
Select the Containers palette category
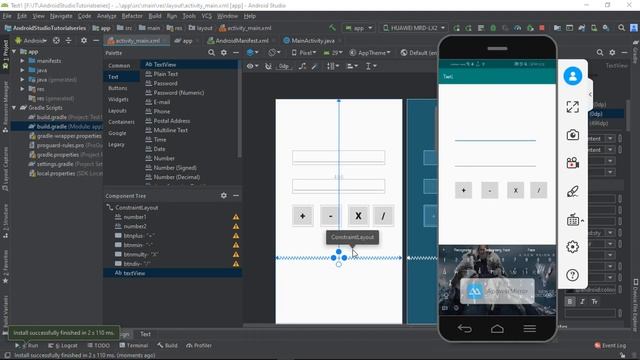(x=121, y=122)
